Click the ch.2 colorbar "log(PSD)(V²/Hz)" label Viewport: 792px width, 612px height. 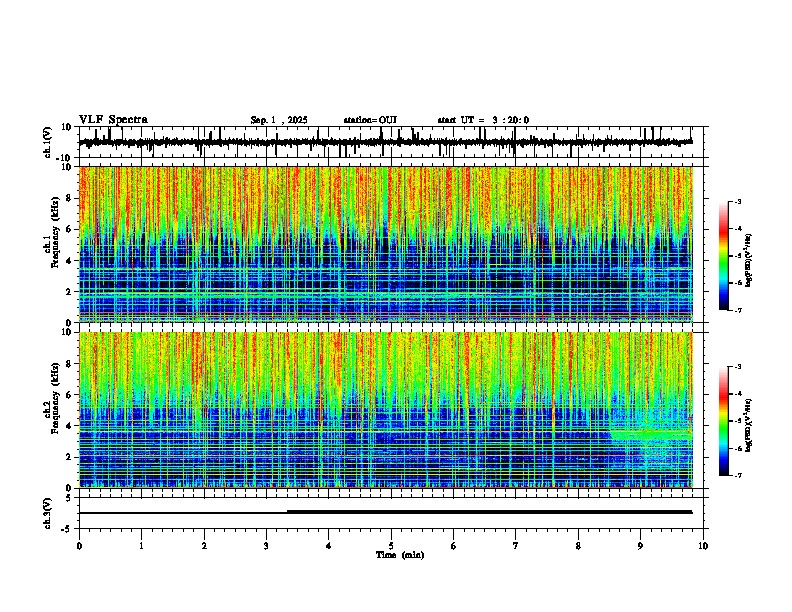coord(749,425)
